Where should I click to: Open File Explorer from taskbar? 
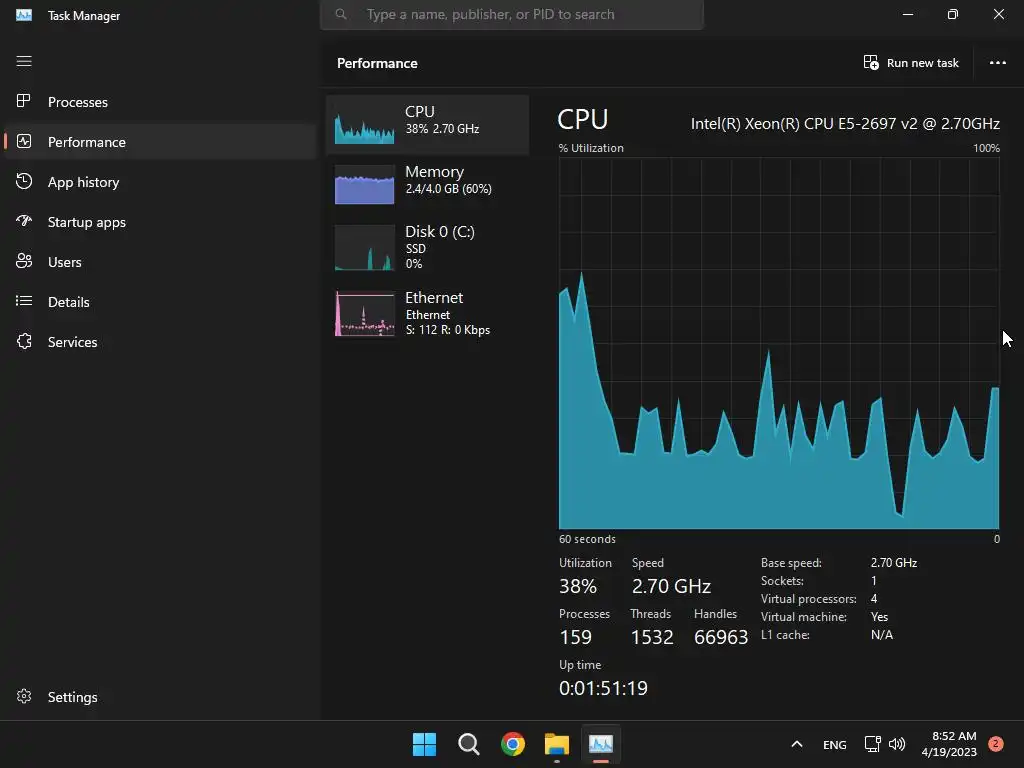pyautogui.click(x=556, y=744)
